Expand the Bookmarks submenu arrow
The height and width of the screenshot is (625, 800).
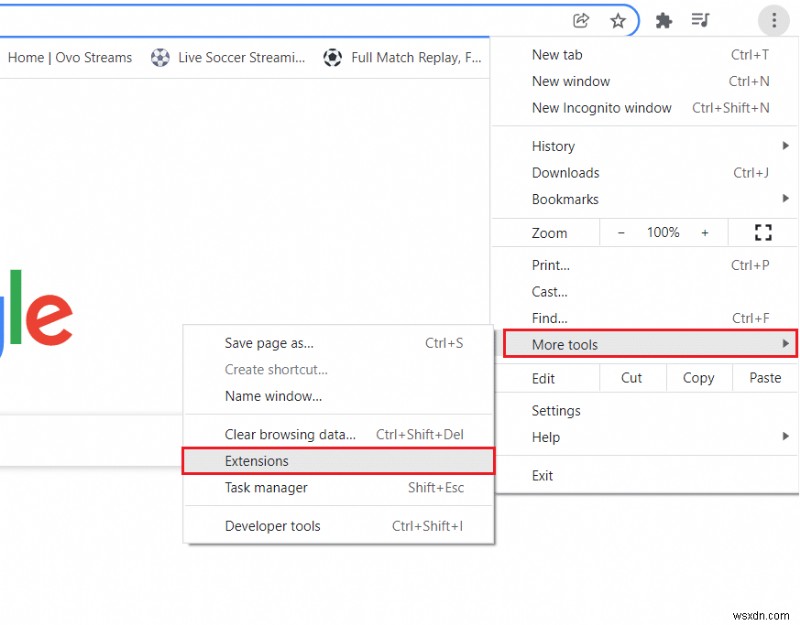786,199
